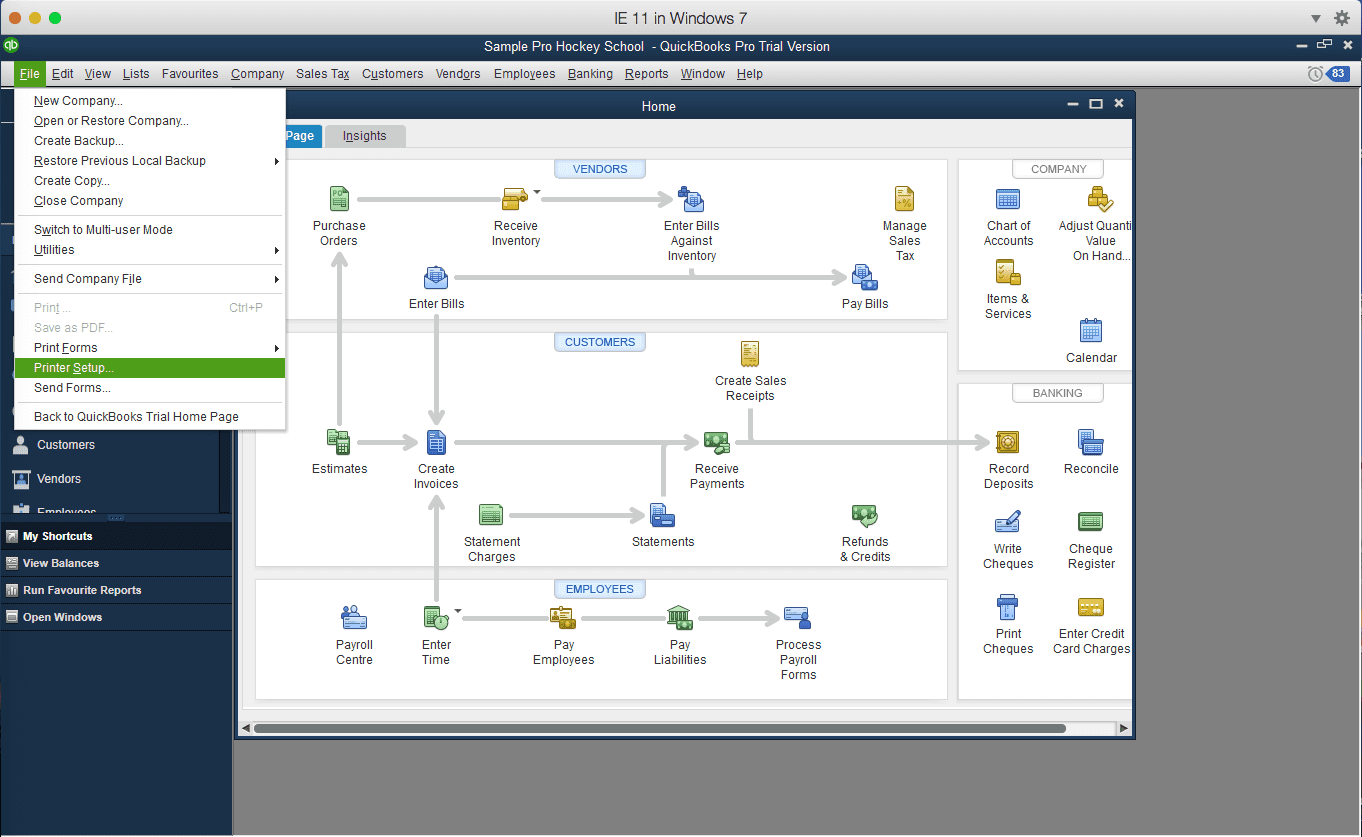Choose Back to QuickBooks Trial Home Page
The width and height of the screenshot is (1362, 837).
(x=150, y=417)
